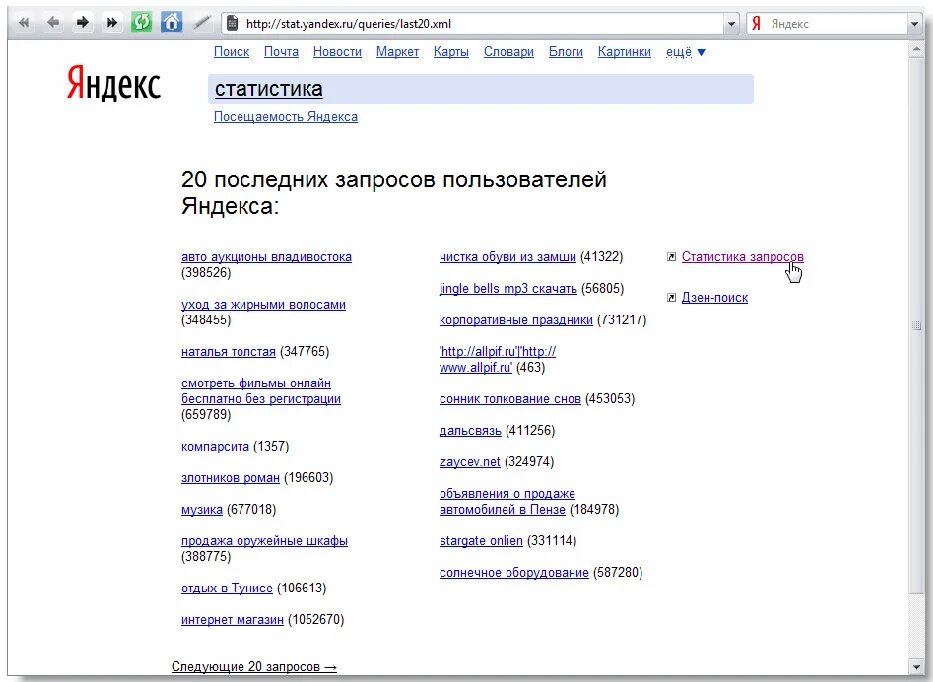Click the vertical scrollbar down arrow
933x682 pixels.
tap(916, 667)
